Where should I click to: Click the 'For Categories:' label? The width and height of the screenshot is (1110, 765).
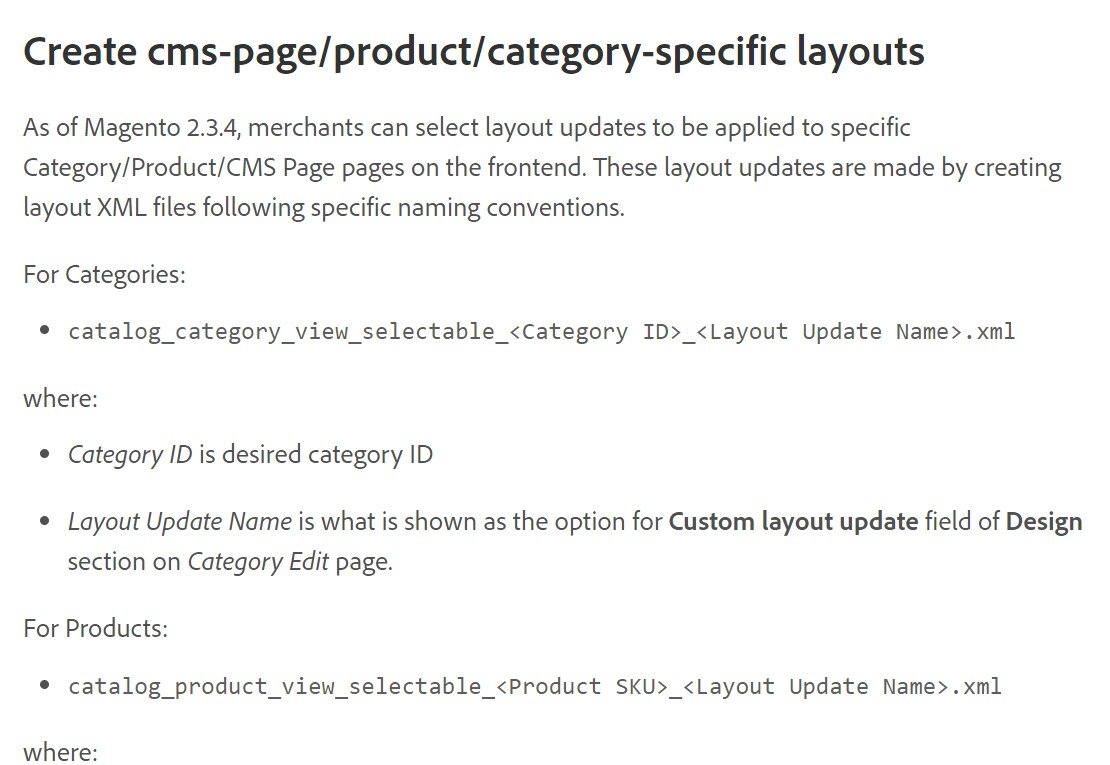pyautogui.click(x=104, y=274)
